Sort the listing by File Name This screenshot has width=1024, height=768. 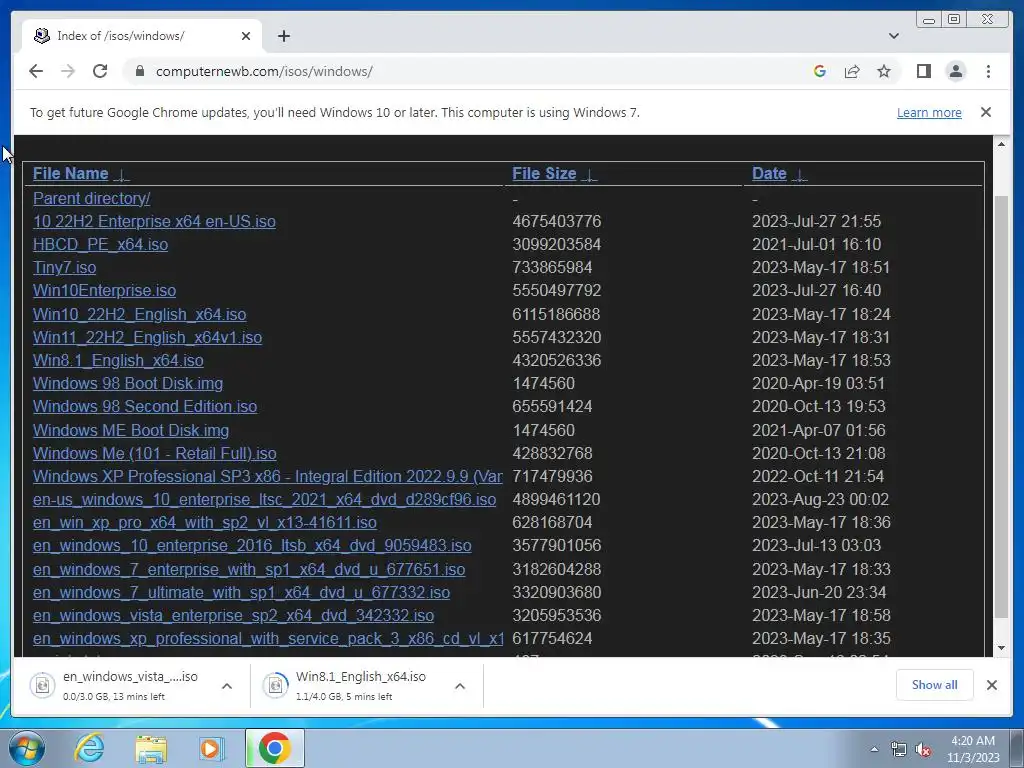pyautogui.click(x=71, y=174)
